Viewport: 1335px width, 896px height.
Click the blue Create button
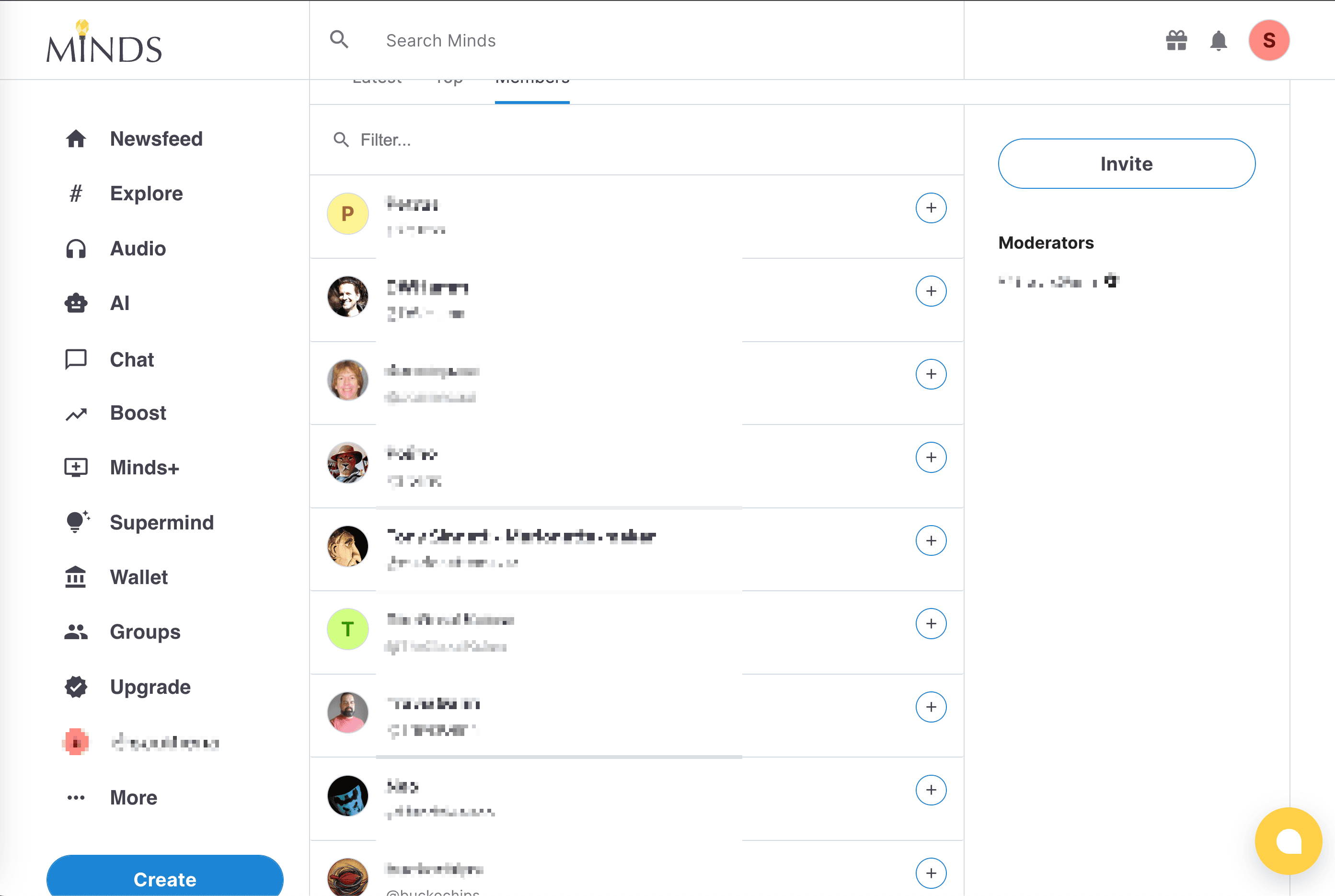pyautogui.click(x=164, y=878)
